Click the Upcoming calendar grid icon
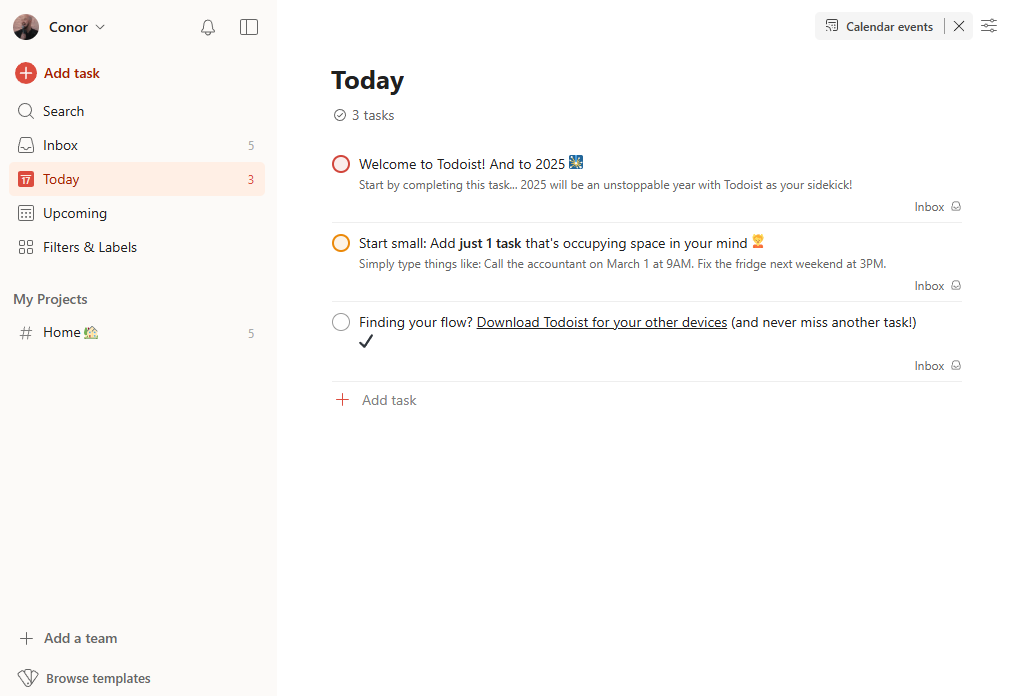The width and height of the screenshot is (1013, 696). [26, 213]
